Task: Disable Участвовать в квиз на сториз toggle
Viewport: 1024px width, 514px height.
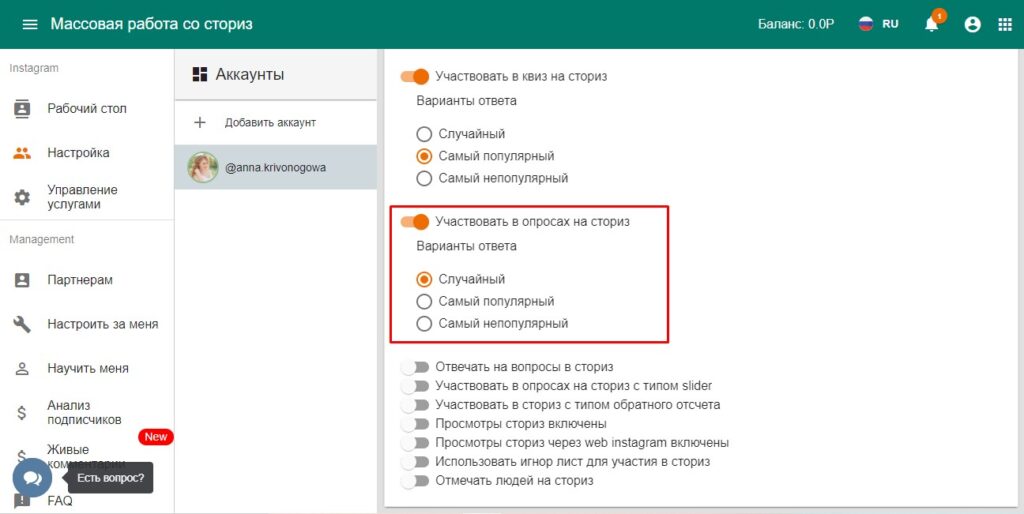Action: [x=415, y=76]
